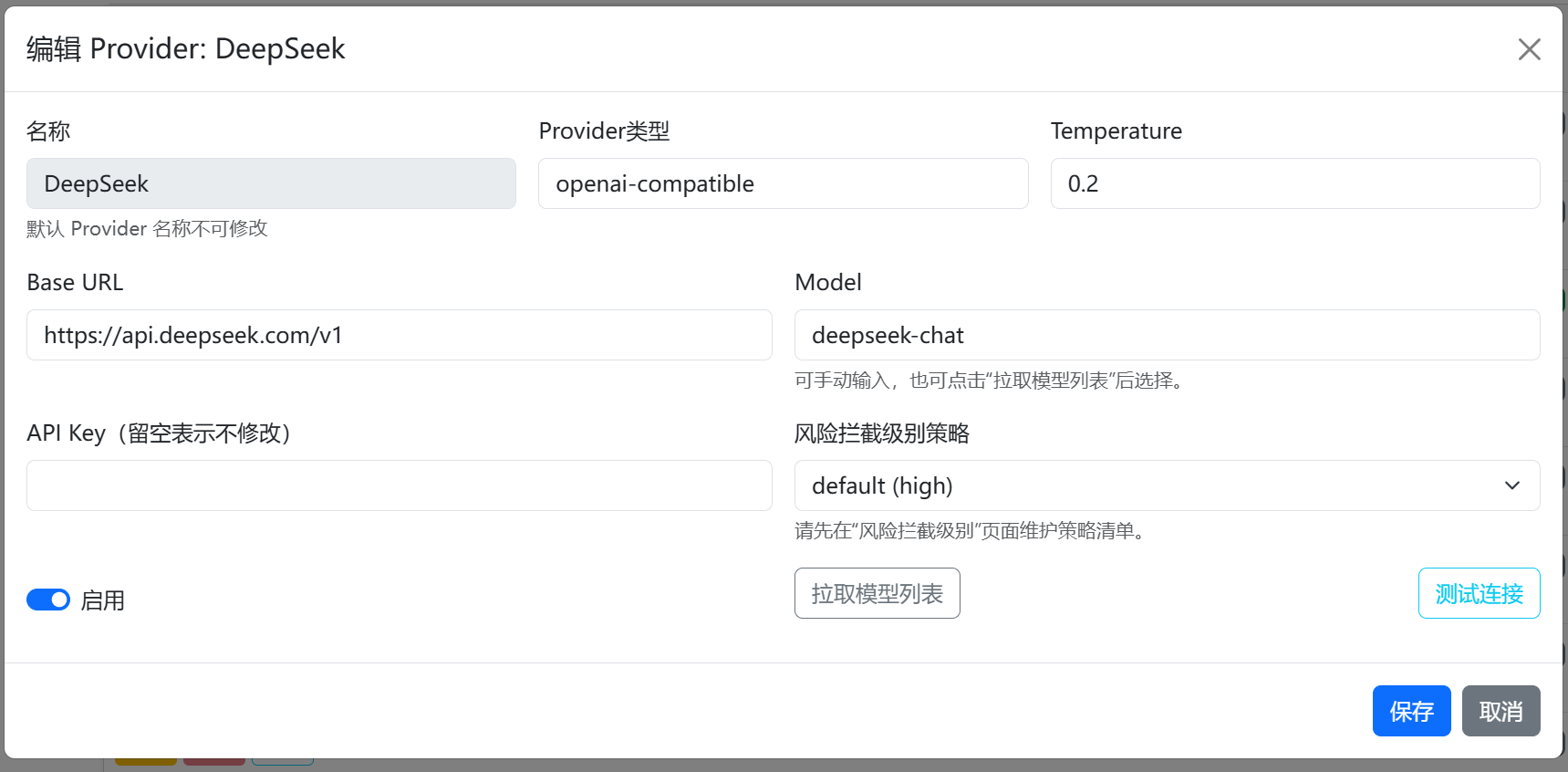Cancel editing with 取消 button
Image resolution: width=1568 pixels, height=772 pixels.
point(1500,711)
